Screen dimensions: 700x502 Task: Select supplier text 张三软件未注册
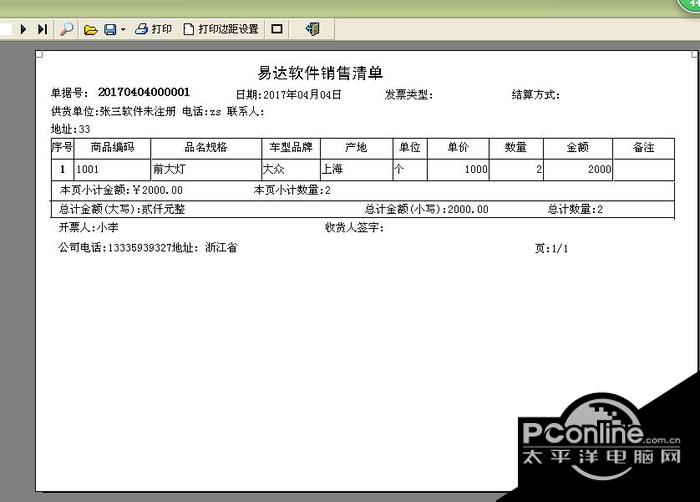point(138,111)
